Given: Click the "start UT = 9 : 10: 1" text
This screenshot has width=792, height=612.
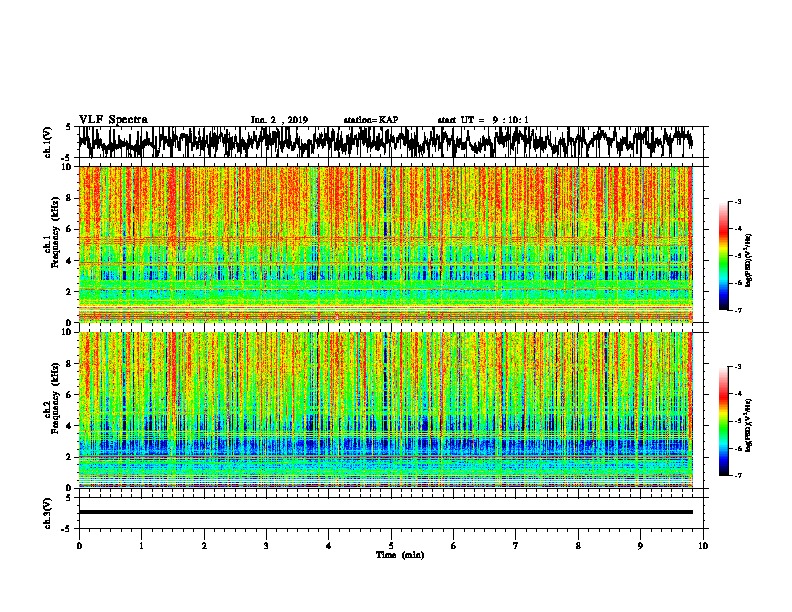Looking at the screenshot, I should click(x=483, y=120).
